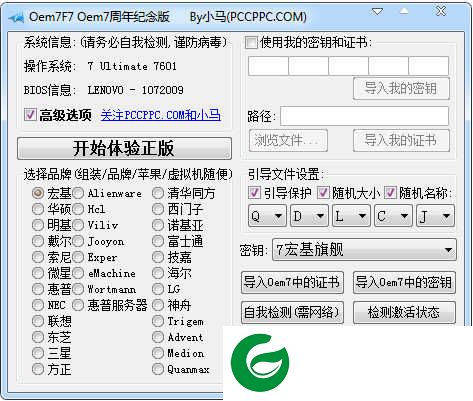Image resolution: width=473 pixels, height=401 pixels.
Task: Expand the 密钥 7宏基旗舰 dropdown
Action: (x=364, y=250)
